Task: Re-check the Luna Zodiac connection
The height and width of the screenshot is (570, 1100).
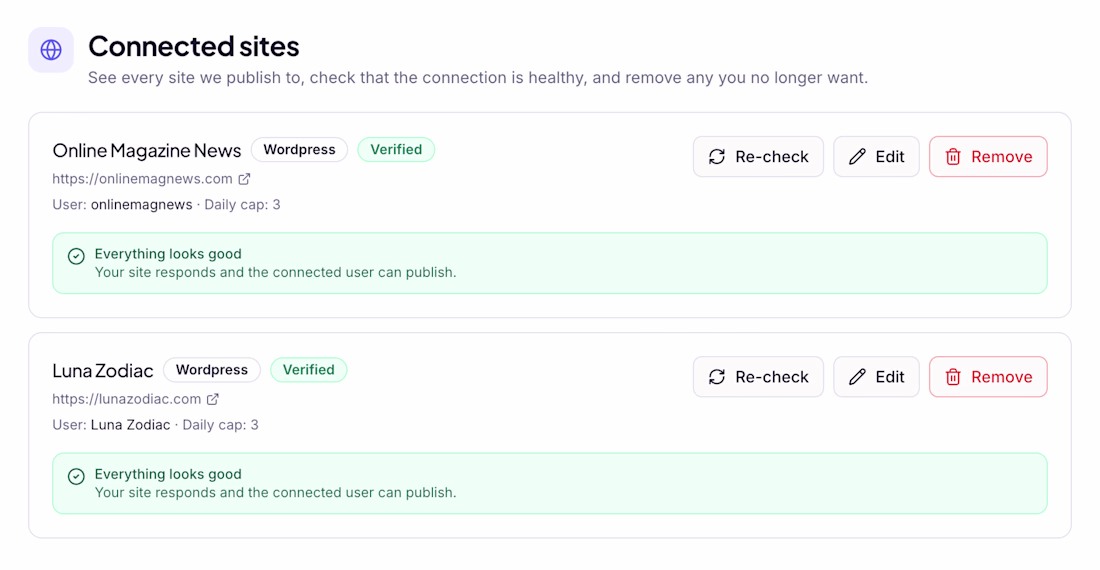Action: [x=758, y=376]
